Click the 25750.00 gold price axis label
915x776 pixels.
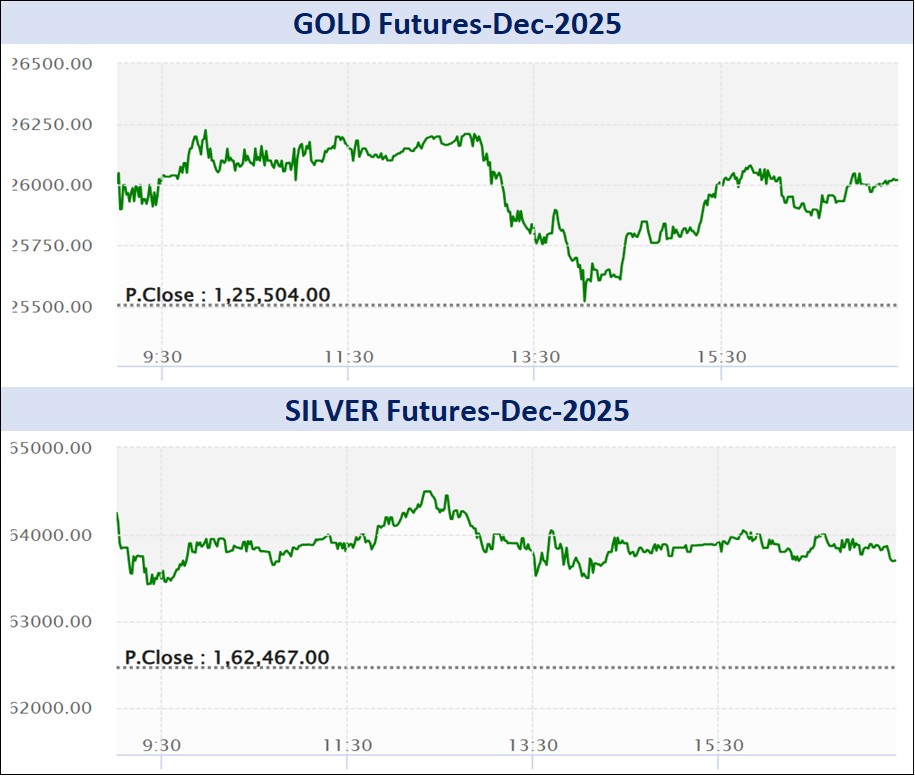pos(52,246)
